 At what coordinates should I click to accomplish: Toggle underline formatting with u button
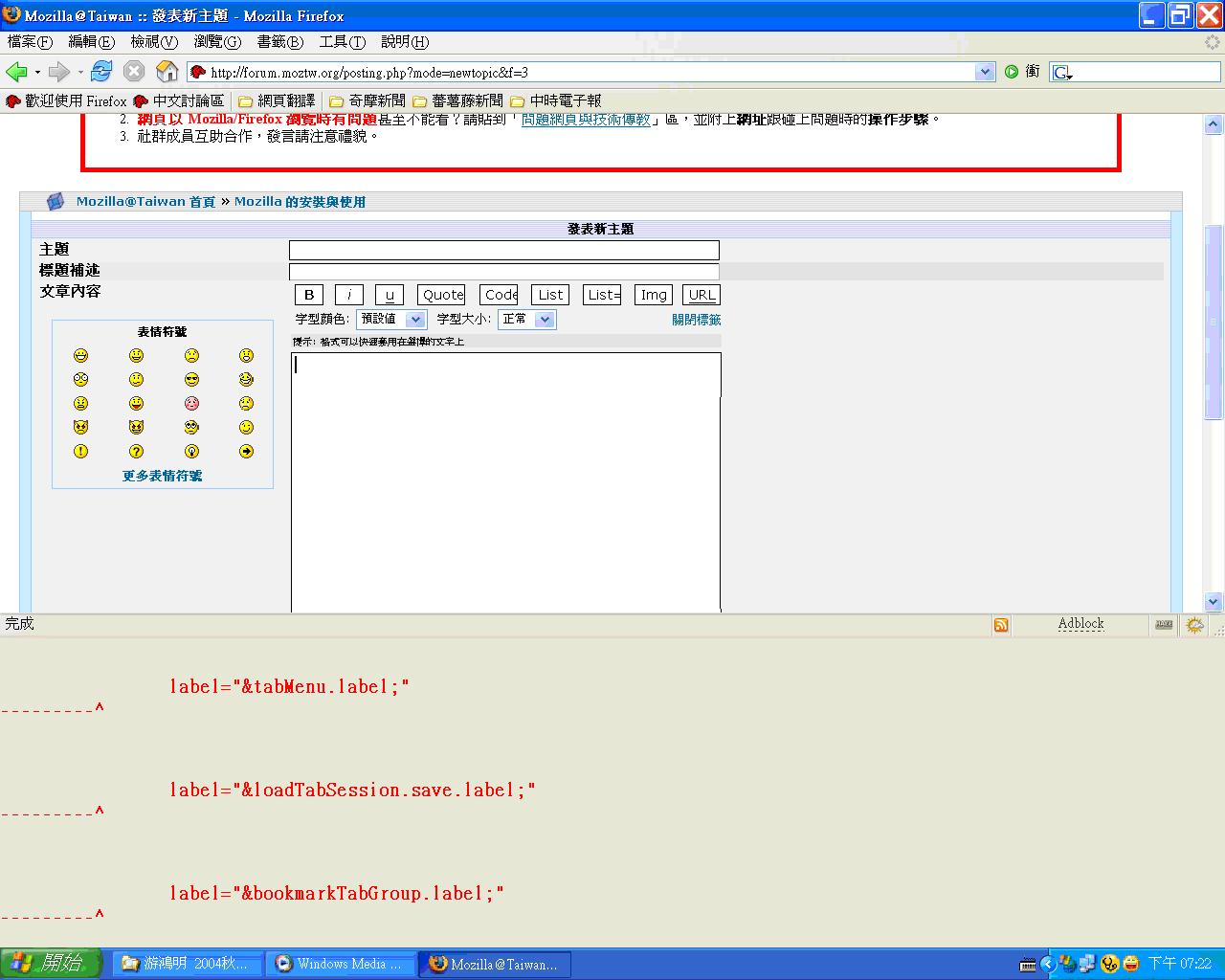pos(390,295)
